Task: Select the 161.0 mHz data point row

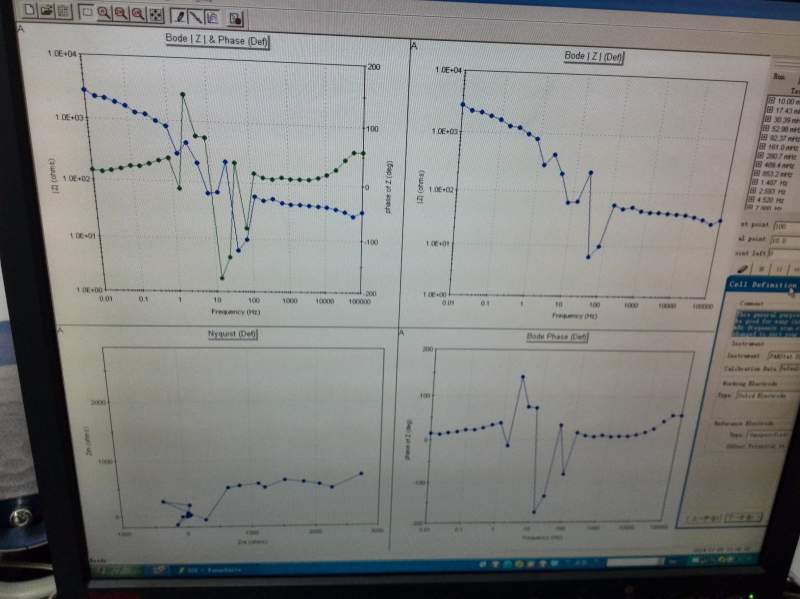Action: tap(780, 147)
